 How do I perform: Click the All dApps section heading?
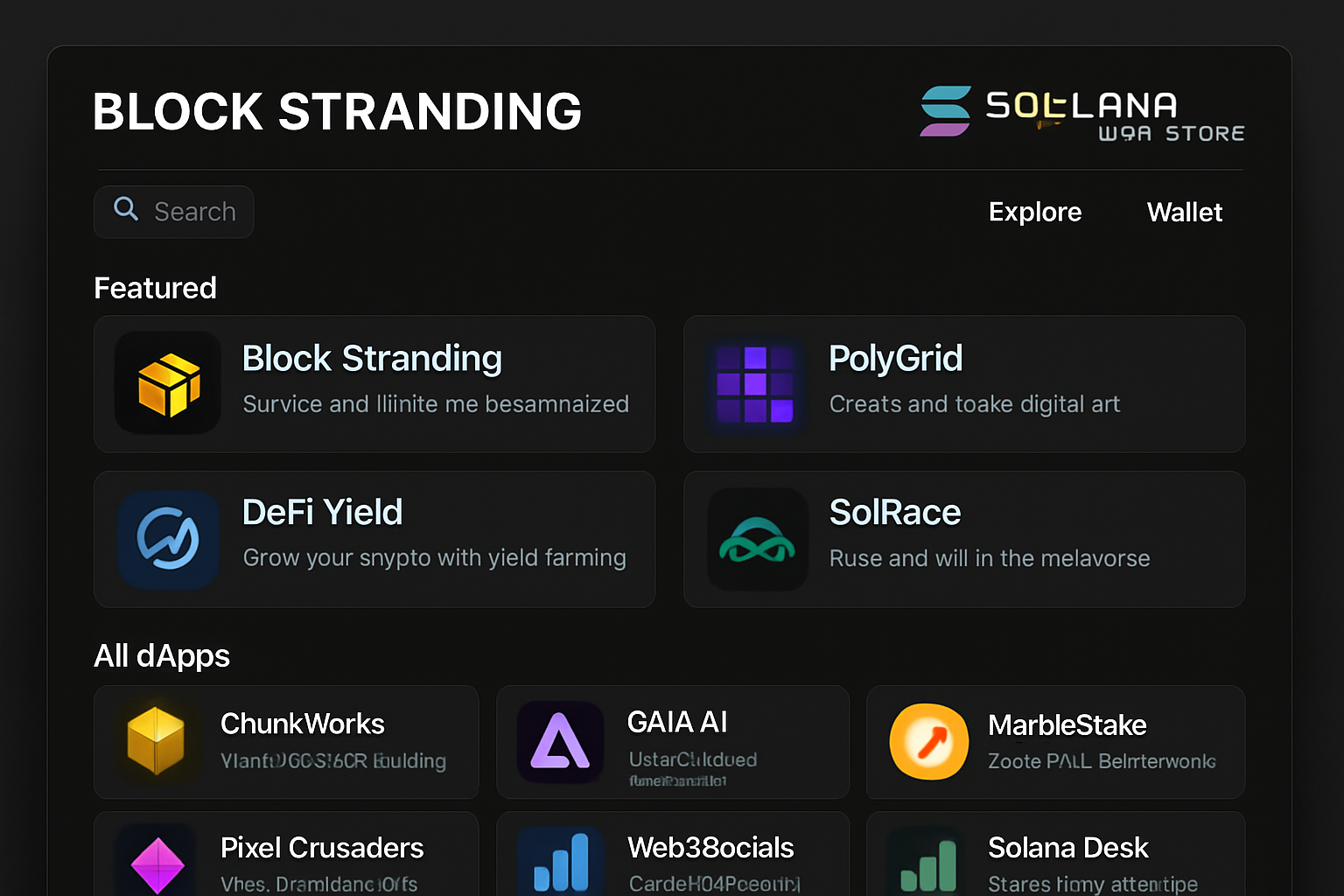point(161,656)
